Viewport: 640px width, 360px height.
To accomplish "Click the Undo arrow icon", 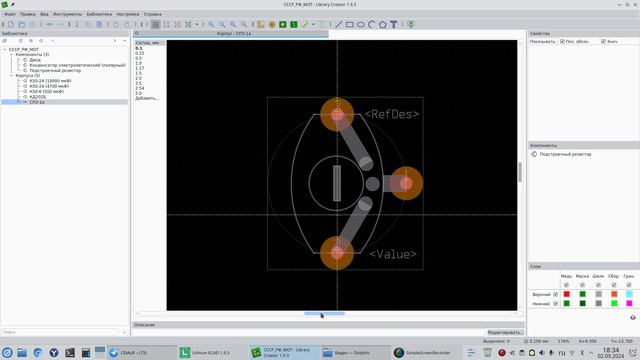I will 50,24.
